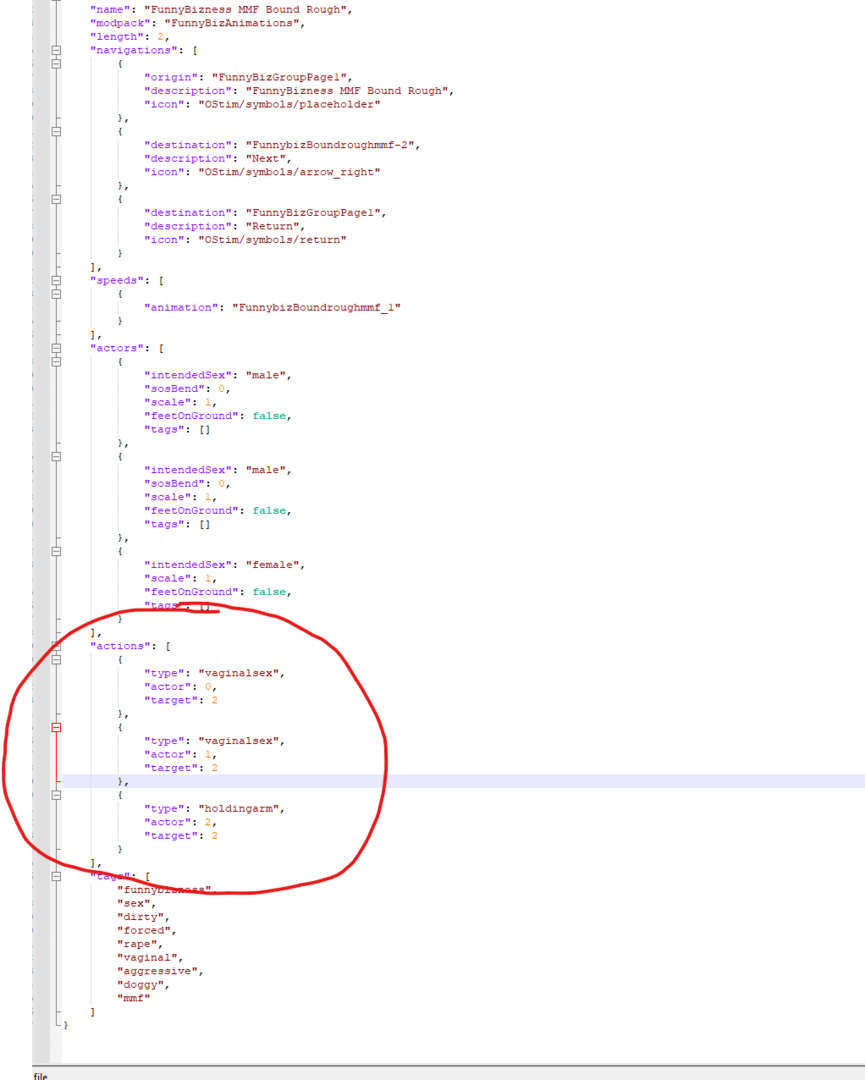The image size is (865, 1080).
Task: Click the "OStim/symbols/return" icon value
Action: click(272, 240)
